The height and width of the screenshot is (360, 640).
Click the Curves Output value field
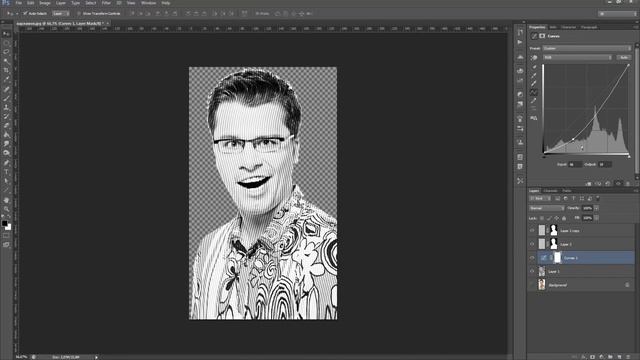[x=604, y=164]
